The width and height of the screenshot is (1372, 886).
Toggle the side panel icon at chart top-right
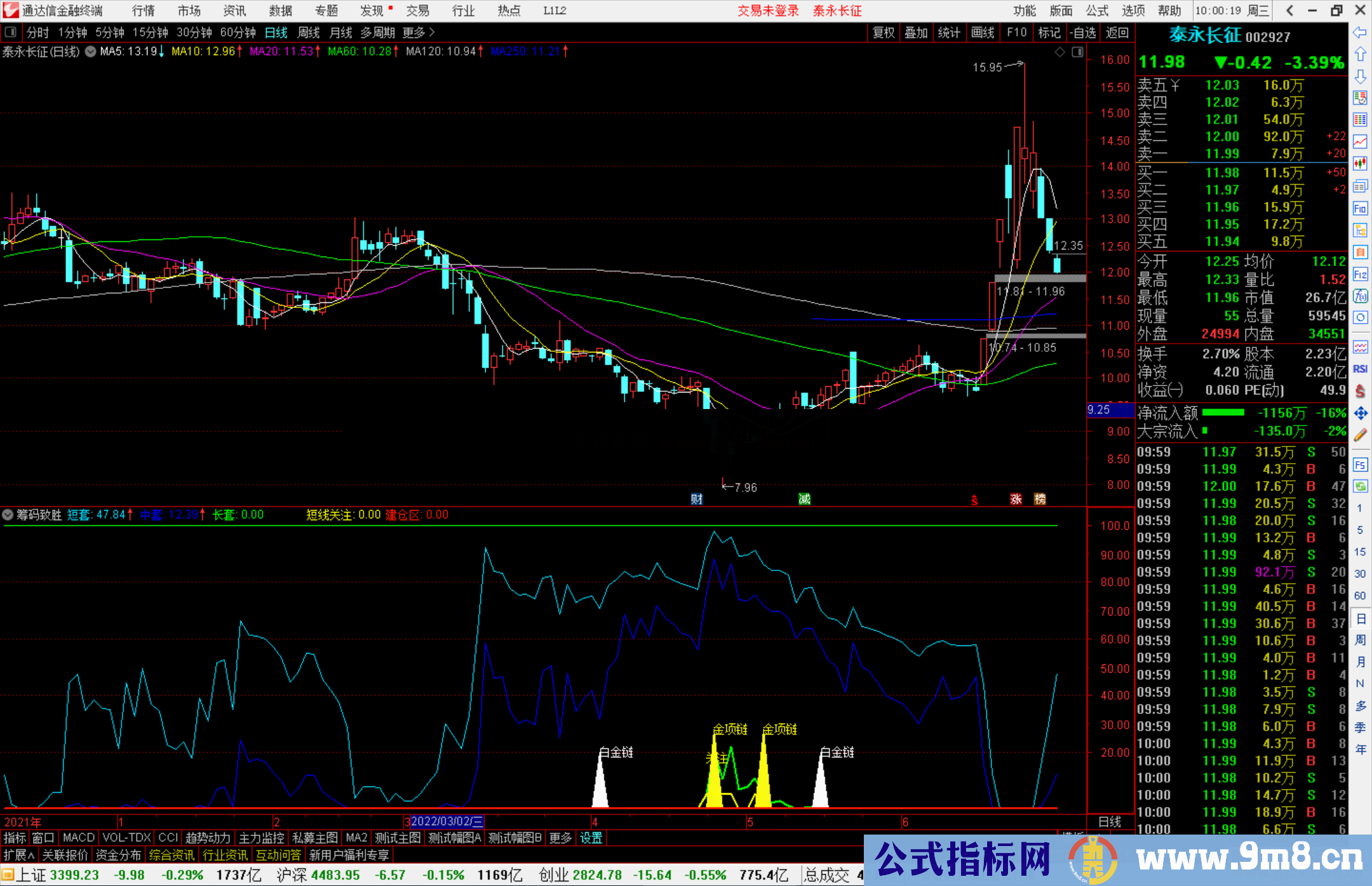tap(1077, 52)
